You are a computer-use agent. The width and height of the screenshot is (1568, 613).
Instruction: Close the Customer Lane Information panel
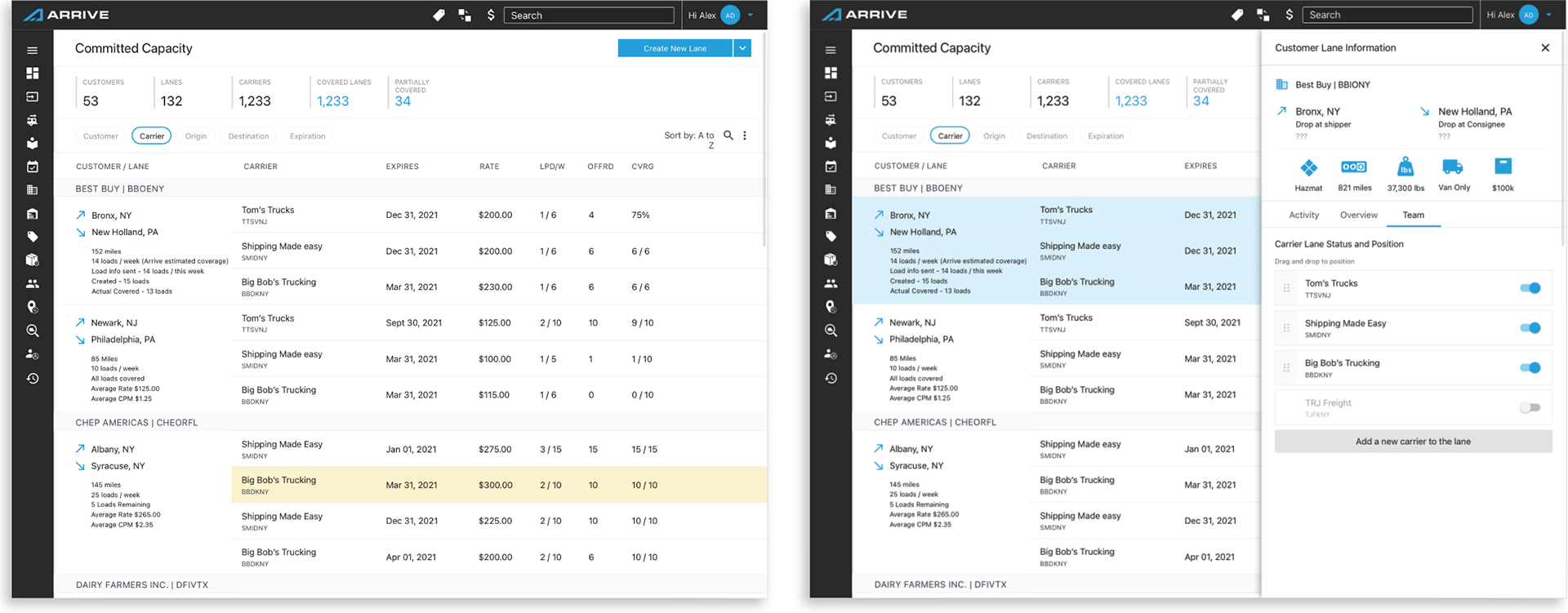click(1545, 48)
